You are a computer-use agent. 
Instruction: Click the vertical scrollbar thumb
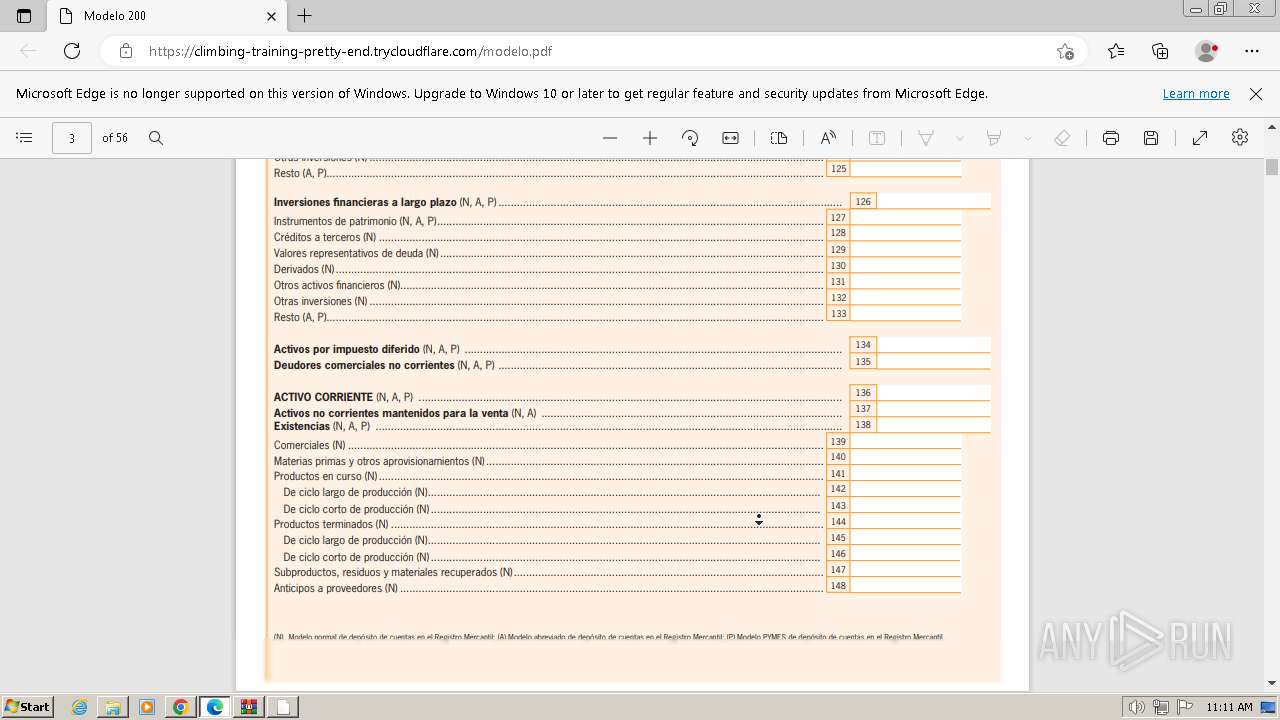1272,167
